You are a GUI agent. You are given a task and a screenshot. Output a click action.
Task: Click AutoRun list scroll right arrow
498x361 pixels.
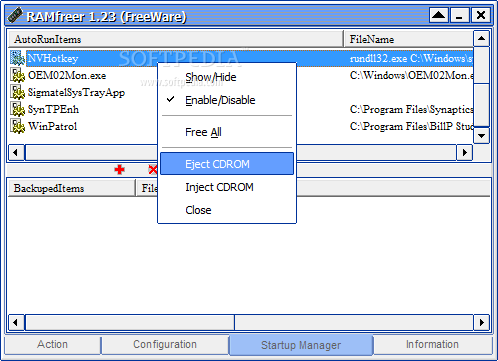pos(465,153)
